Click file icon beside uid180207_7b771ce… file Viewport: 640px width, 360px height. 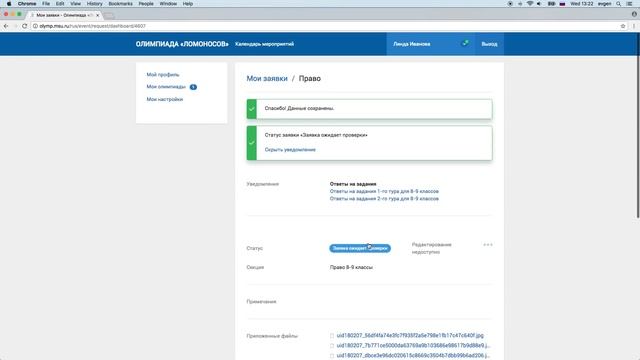click(332, 346)
